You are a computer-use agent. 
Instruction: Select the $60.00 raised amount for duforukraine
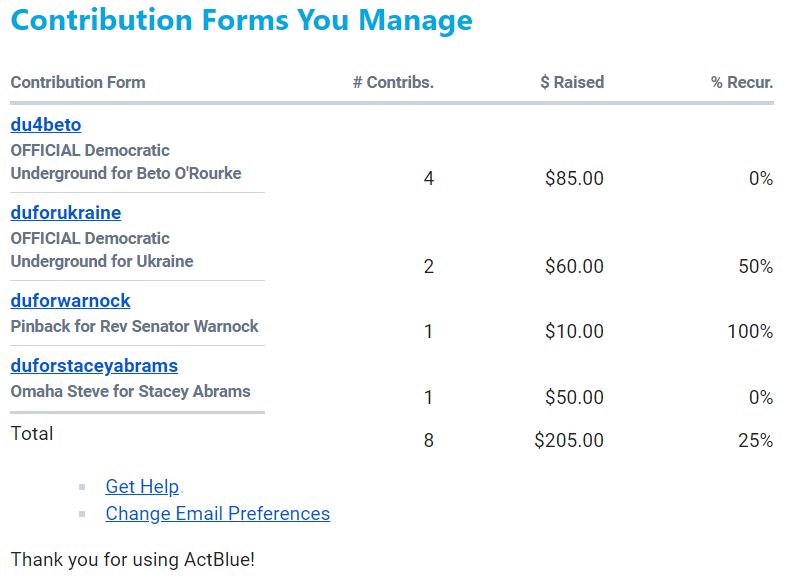pyautogui.click(x=574, y=267)
